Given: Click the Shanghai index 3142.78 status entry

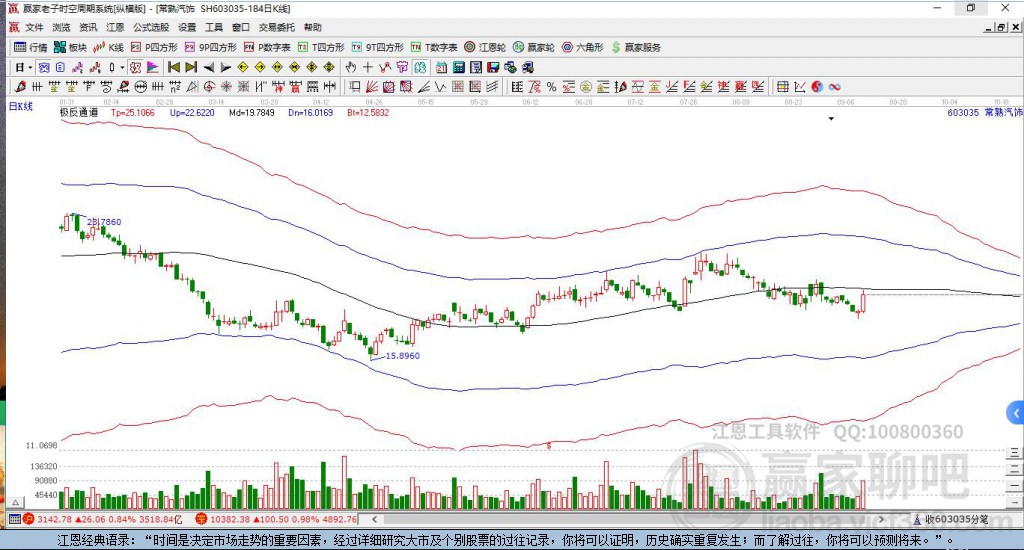Looking at the screenshot, I should [103, 519].
